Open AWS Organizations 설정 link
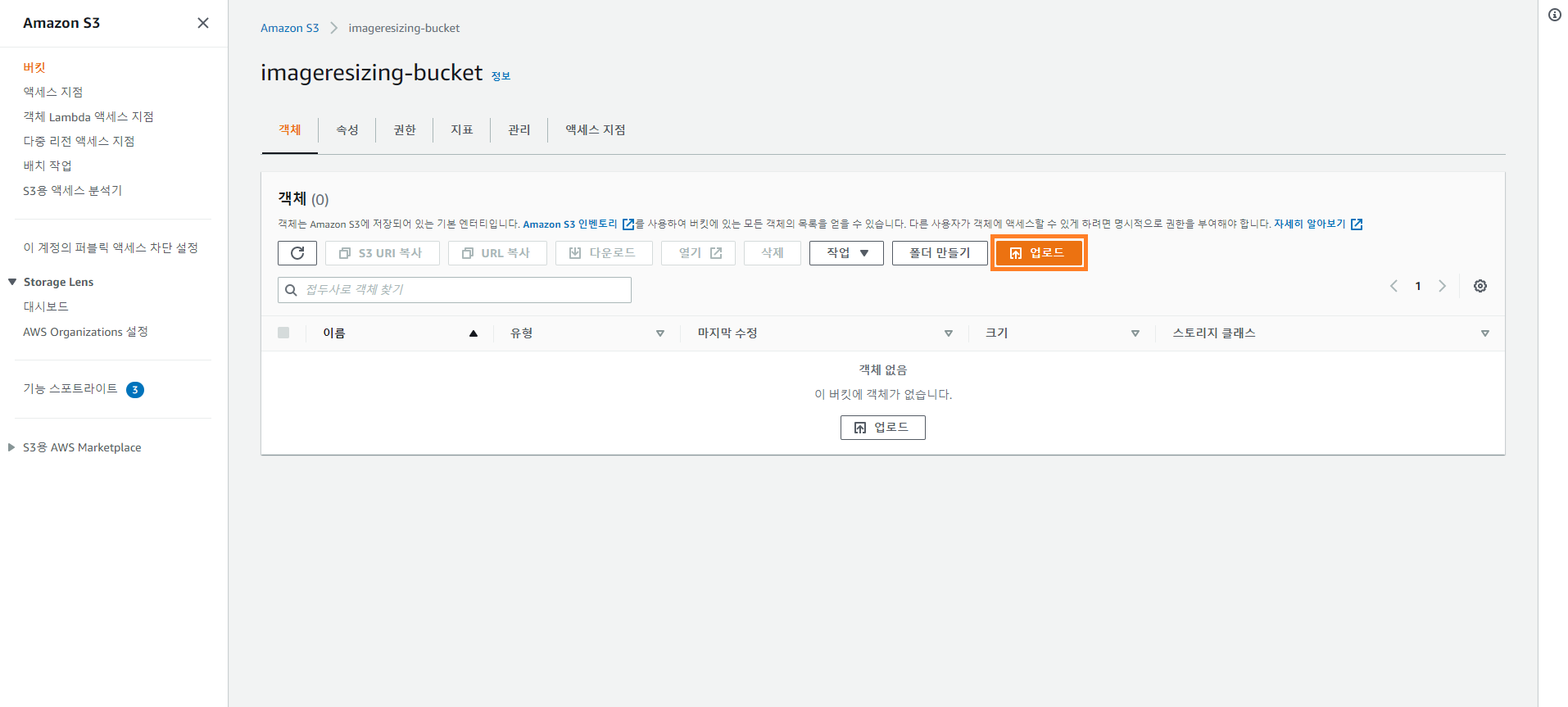Screen dimensions: 1568x707 [x=85, y=332]
